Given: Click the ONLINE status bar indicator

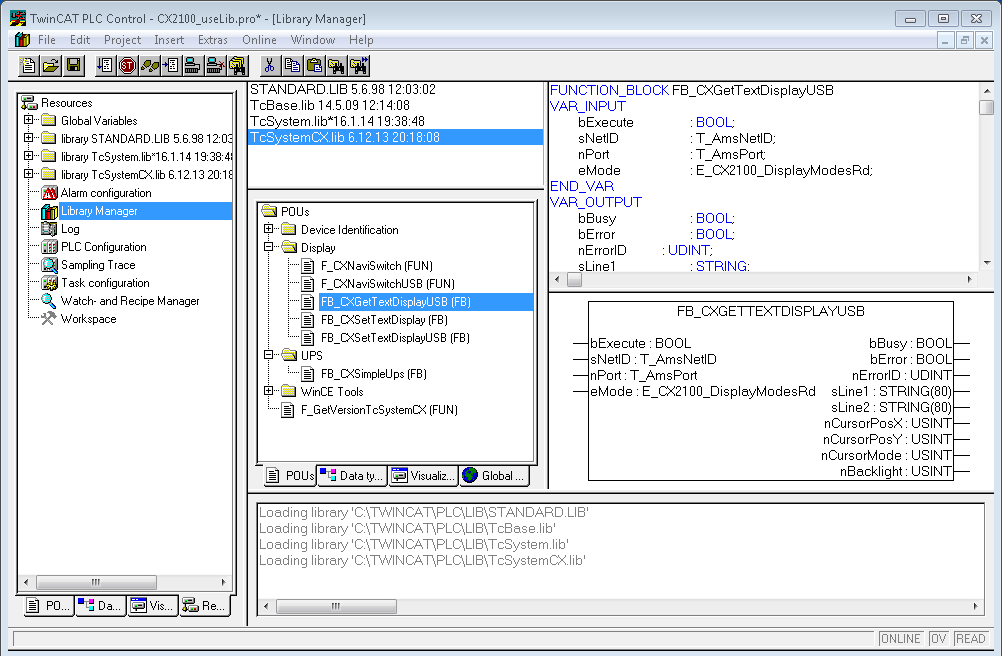Looking at the screenshot, I should [900, 638].
